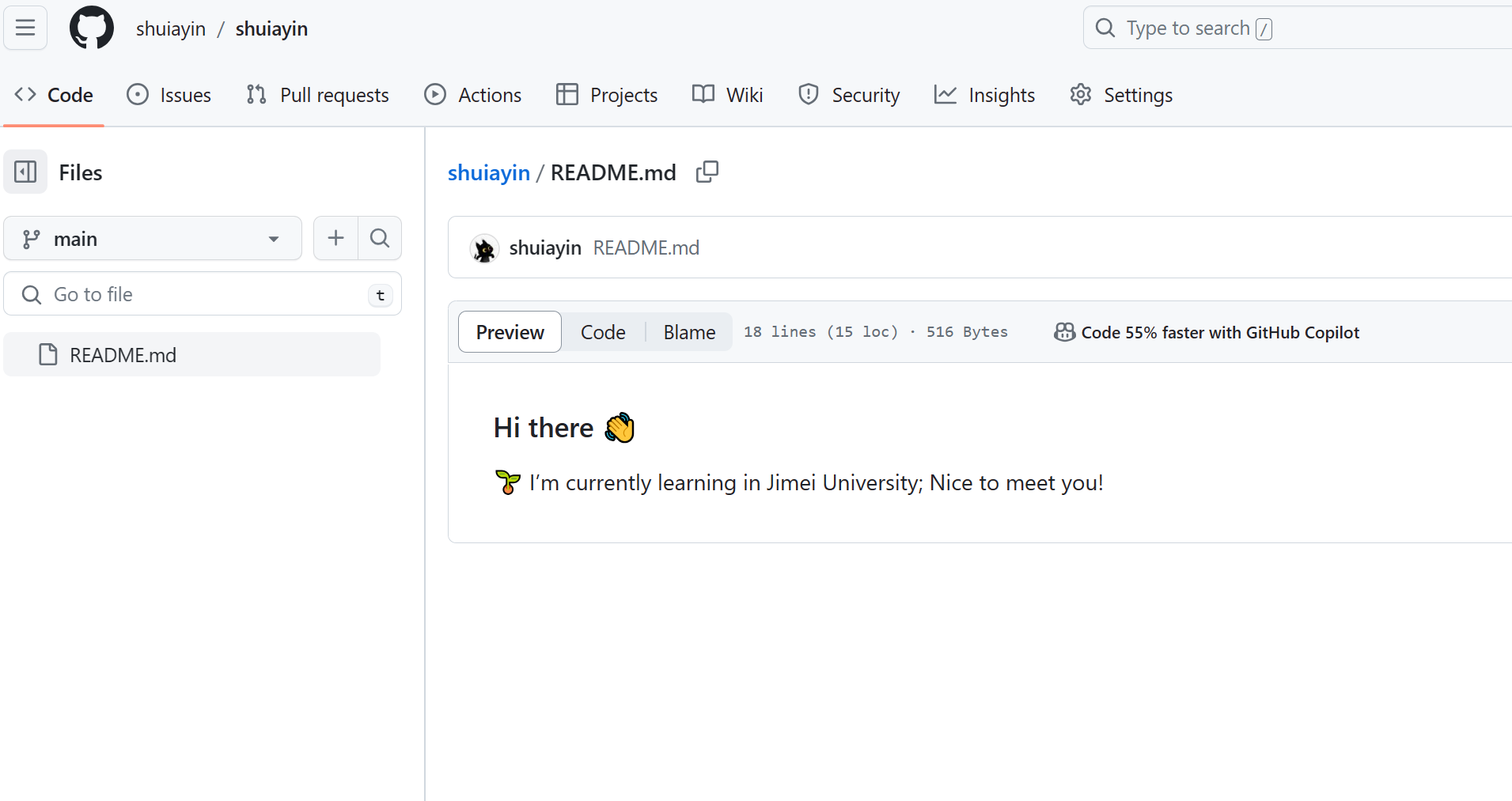1512x801 pixels.
Task: Open the Actions tab
Action: (x=473, y=95)
